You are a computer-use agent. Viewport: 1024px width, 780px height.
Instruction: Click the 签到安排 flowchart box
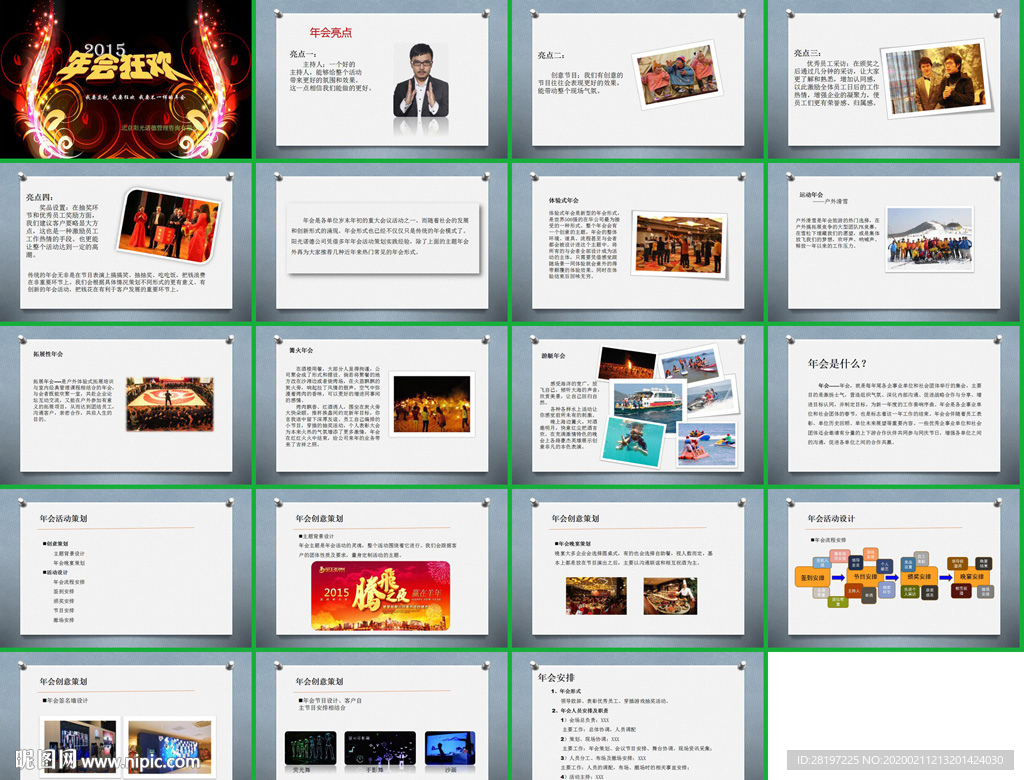tap(812, 577)
